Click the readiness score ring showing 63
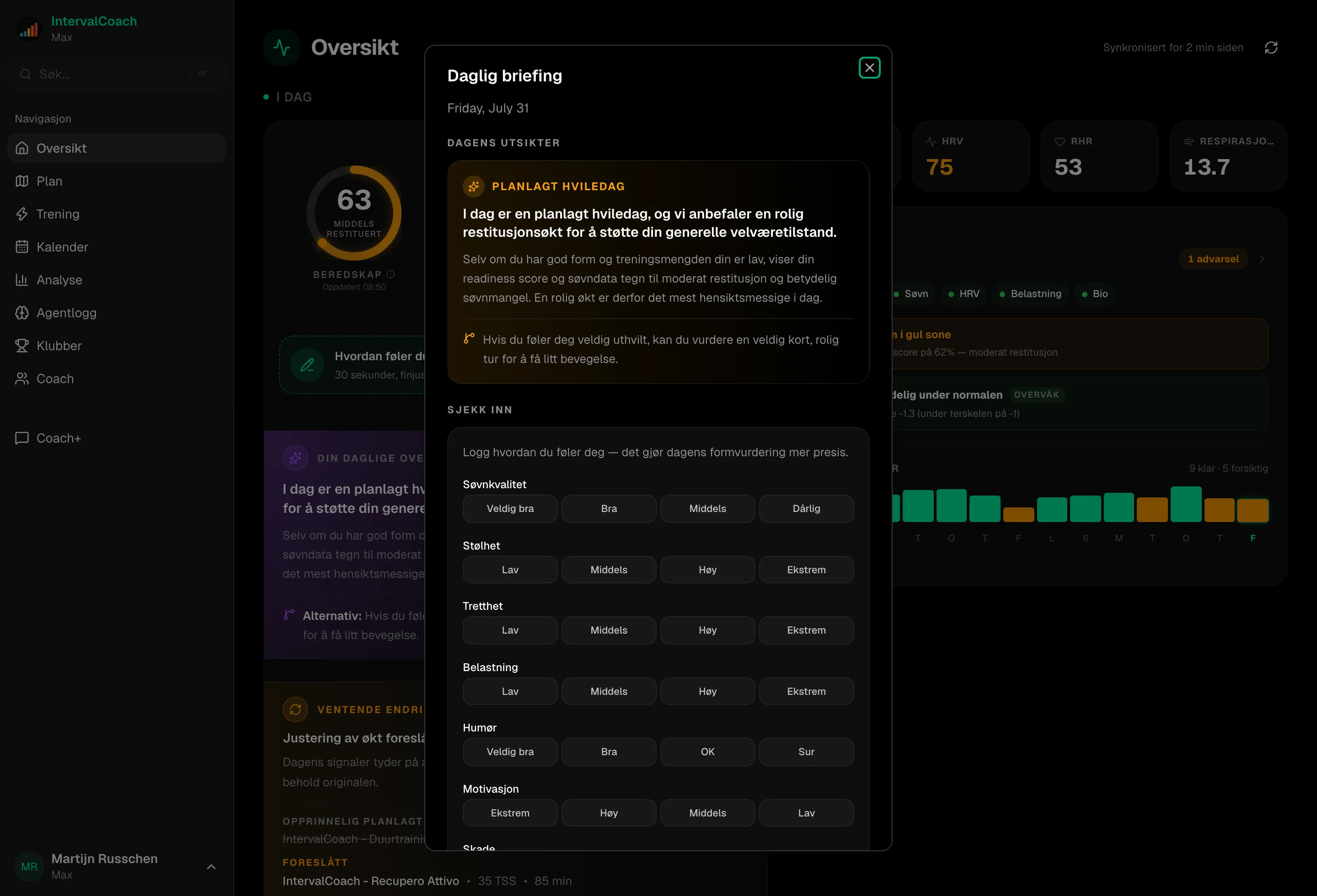Image resolution: width=1317 pixels, height=896 pixels. (354, 213)
